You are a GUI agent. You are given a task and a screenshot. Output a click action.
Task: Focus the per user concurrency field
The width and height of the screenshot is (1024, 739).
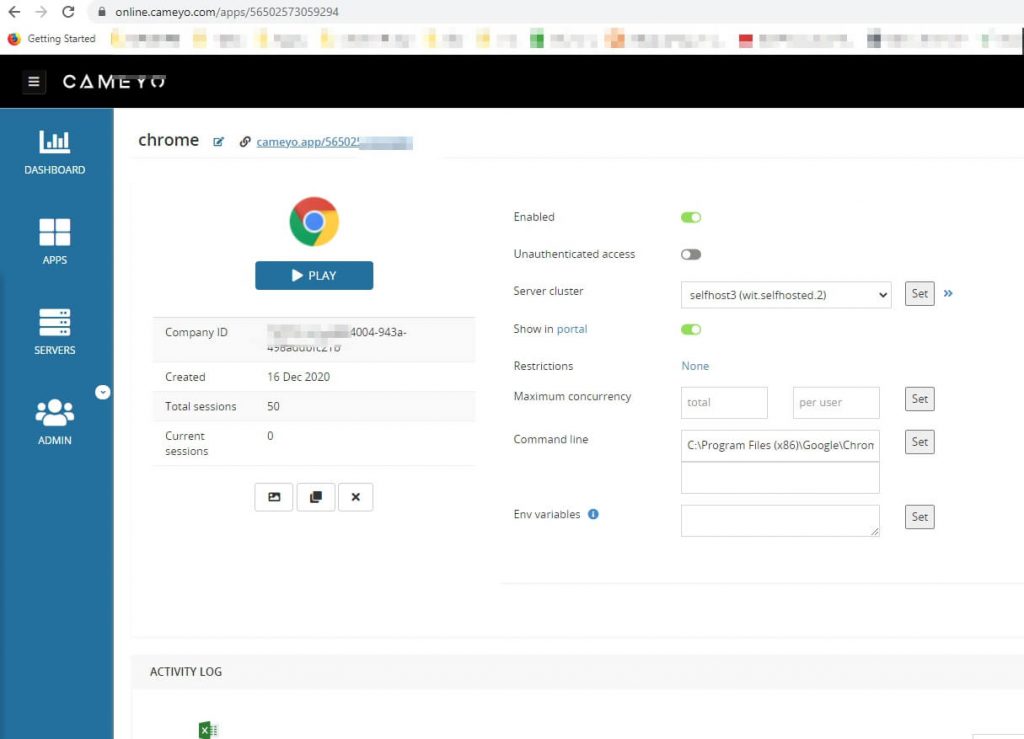pyautogui.click(x=836, y=403)
